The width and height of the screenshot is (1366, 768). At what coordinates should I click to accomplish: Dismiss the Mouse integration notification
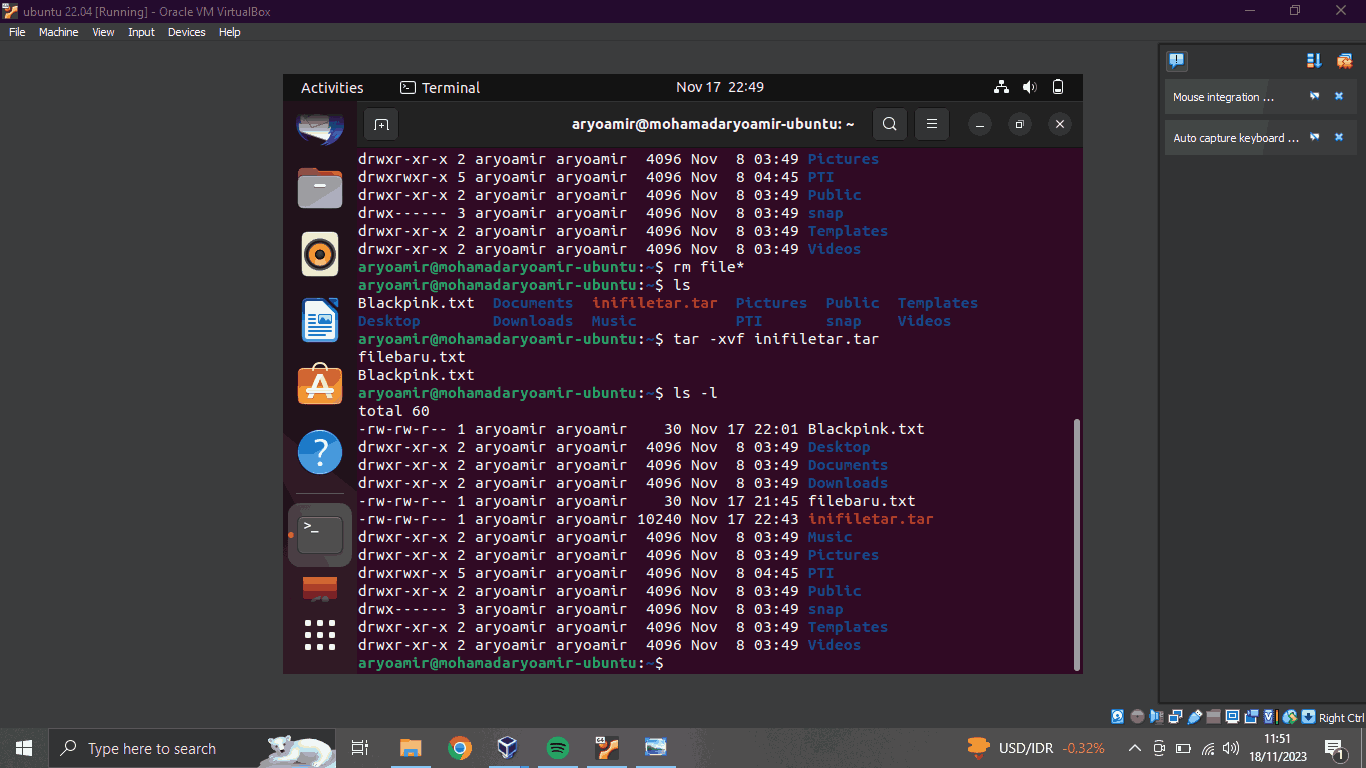pyautogui.click(x=1339, y=97)
